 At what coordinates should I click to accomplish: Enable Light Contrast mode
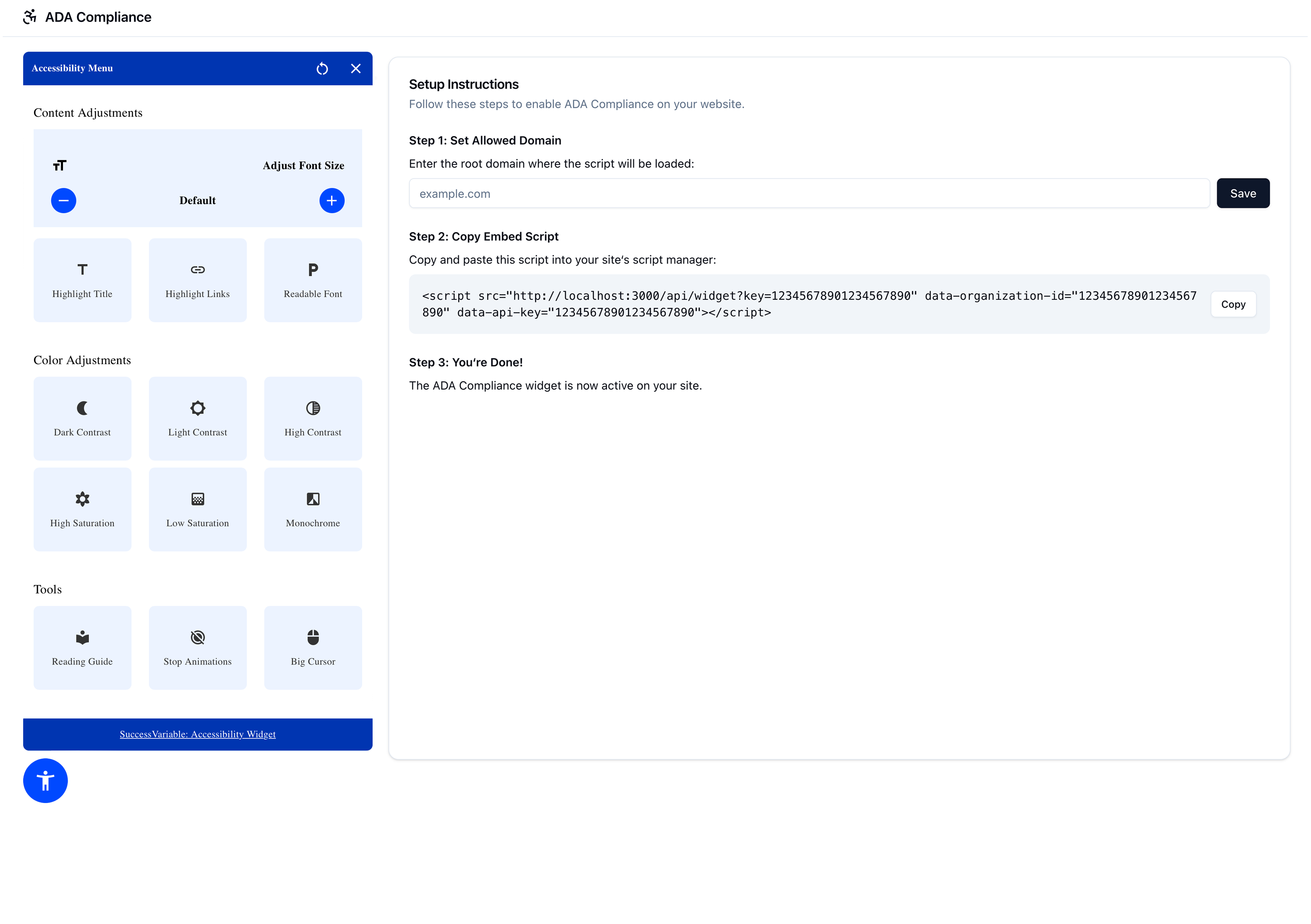point(198,418)
